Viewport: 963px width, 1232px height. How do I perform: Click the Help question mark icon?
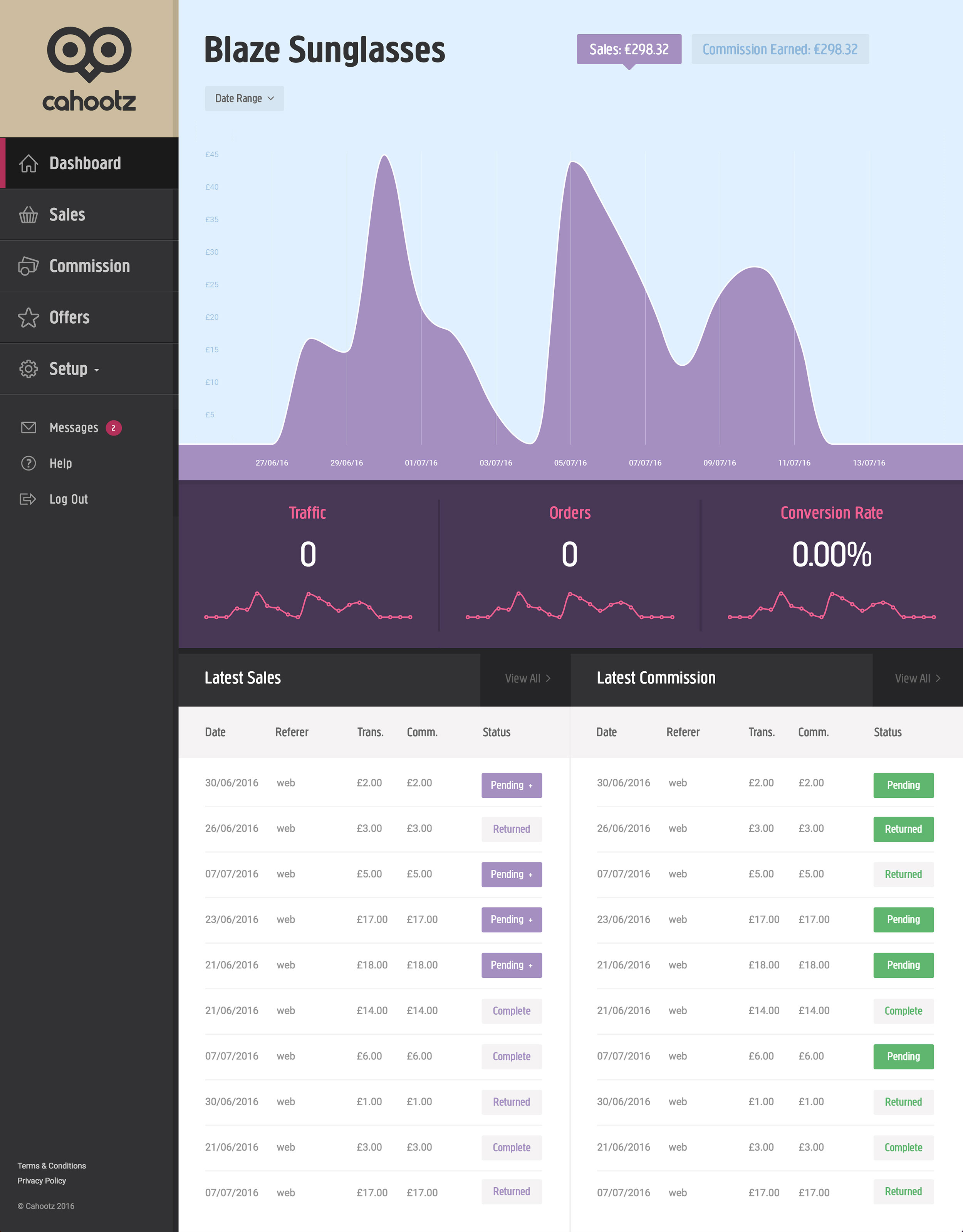pos(28,463)
